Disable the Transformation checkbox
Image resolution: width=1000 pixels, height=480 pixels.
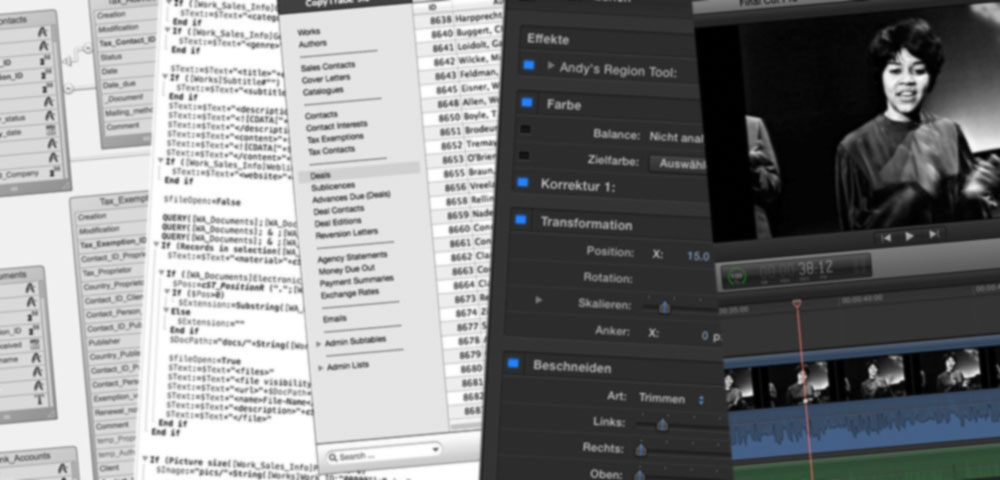521,219
